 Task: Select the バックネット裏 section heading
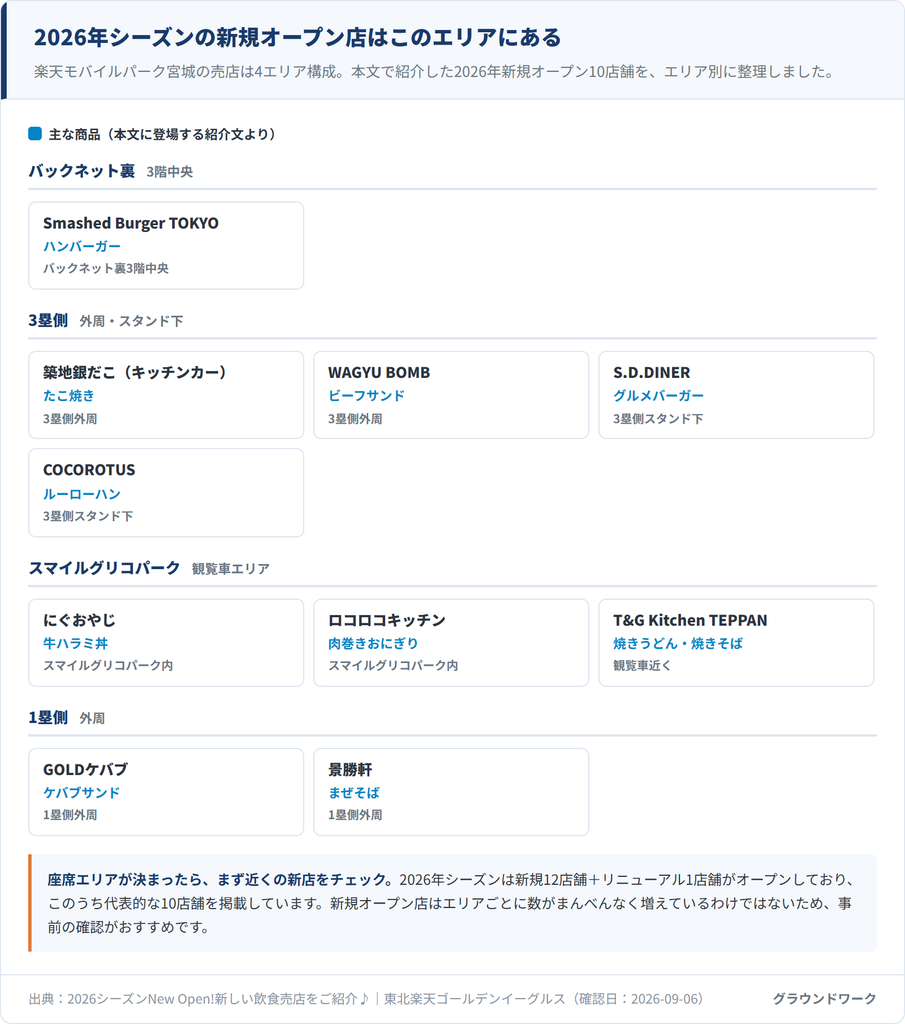pos(82,171)
